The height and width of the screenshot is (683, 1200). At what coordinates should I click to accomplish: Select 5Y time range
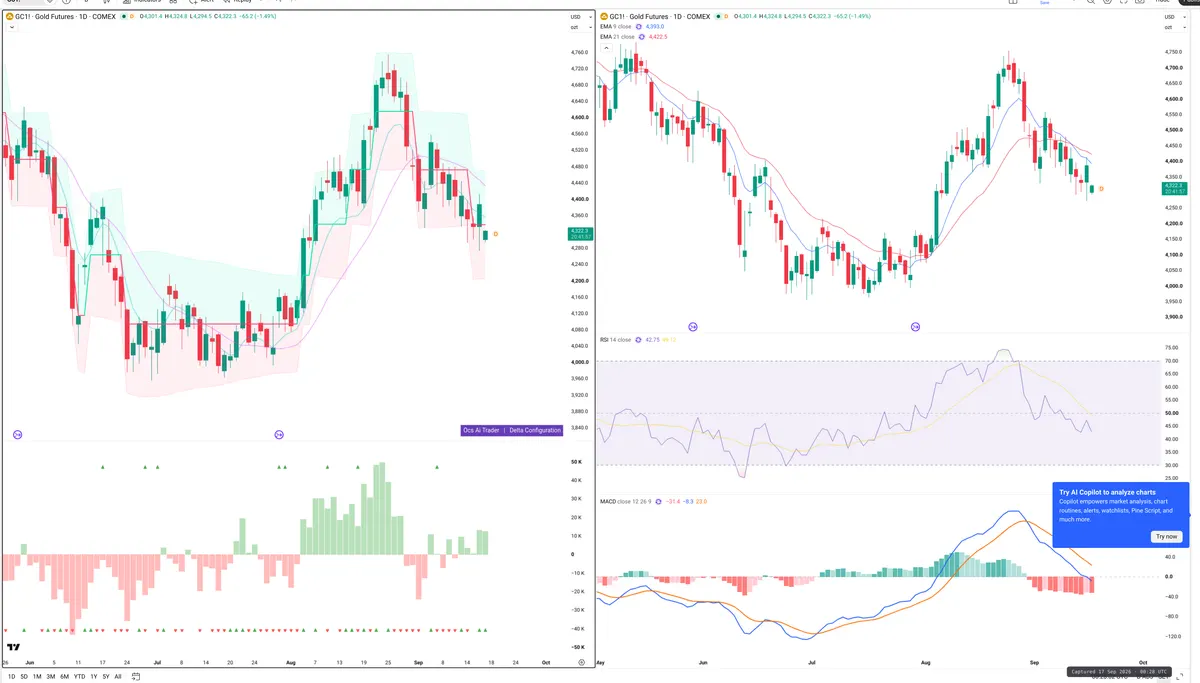coord(106,677)
